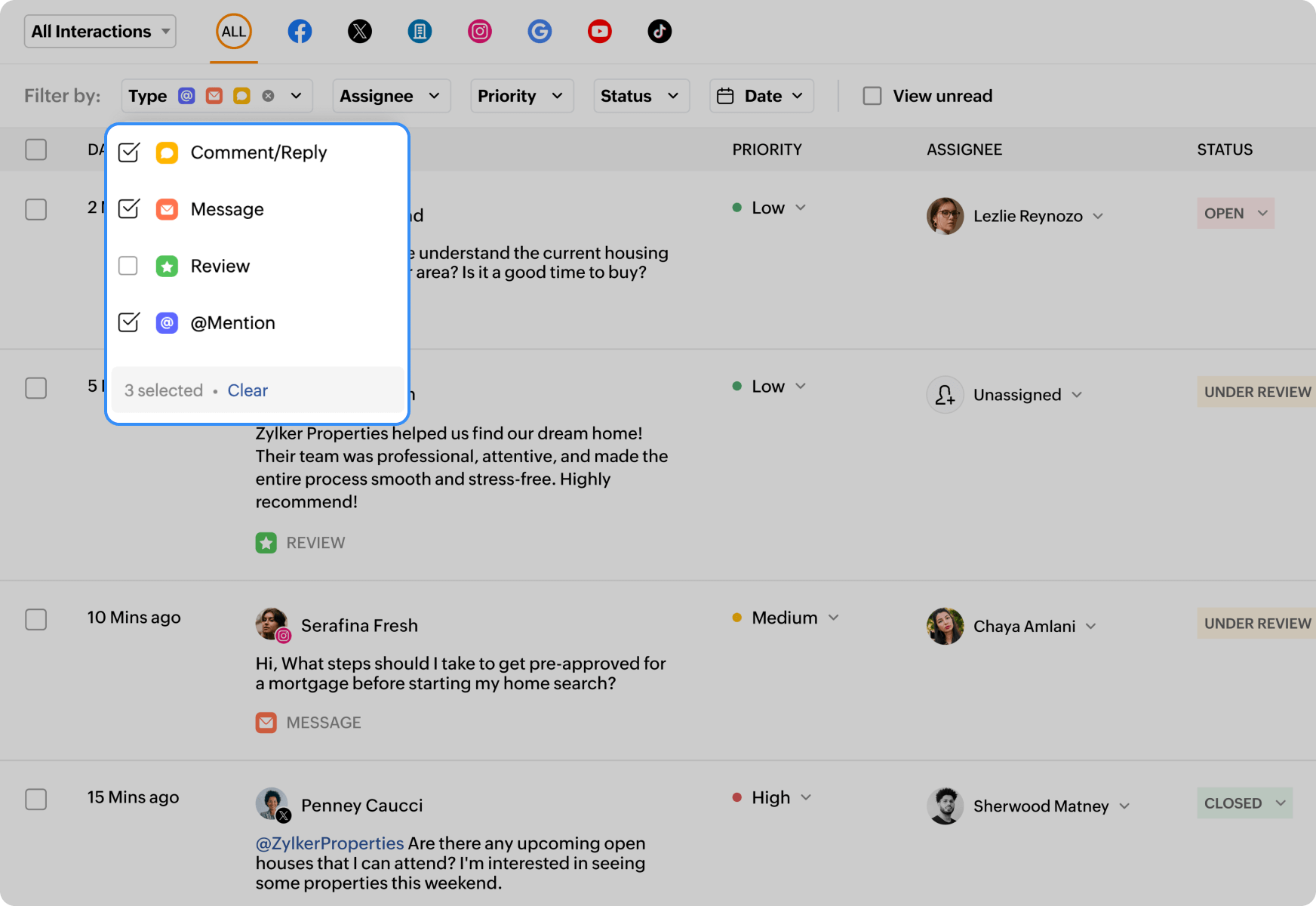Select the Google channel icon
This screenshot has width=1316, height=906.
pyautogui.click(x=540, y=31)
